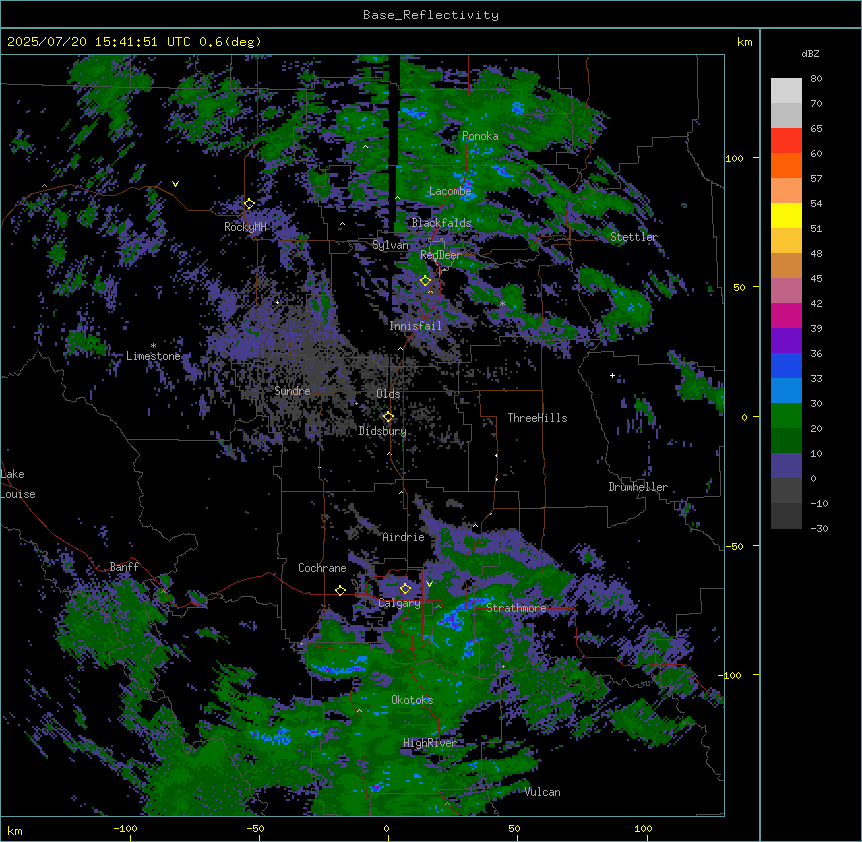Click the ThreeHills town label
Image resolution: width=862 pixels, height=842 pixels.
[537, 418]
